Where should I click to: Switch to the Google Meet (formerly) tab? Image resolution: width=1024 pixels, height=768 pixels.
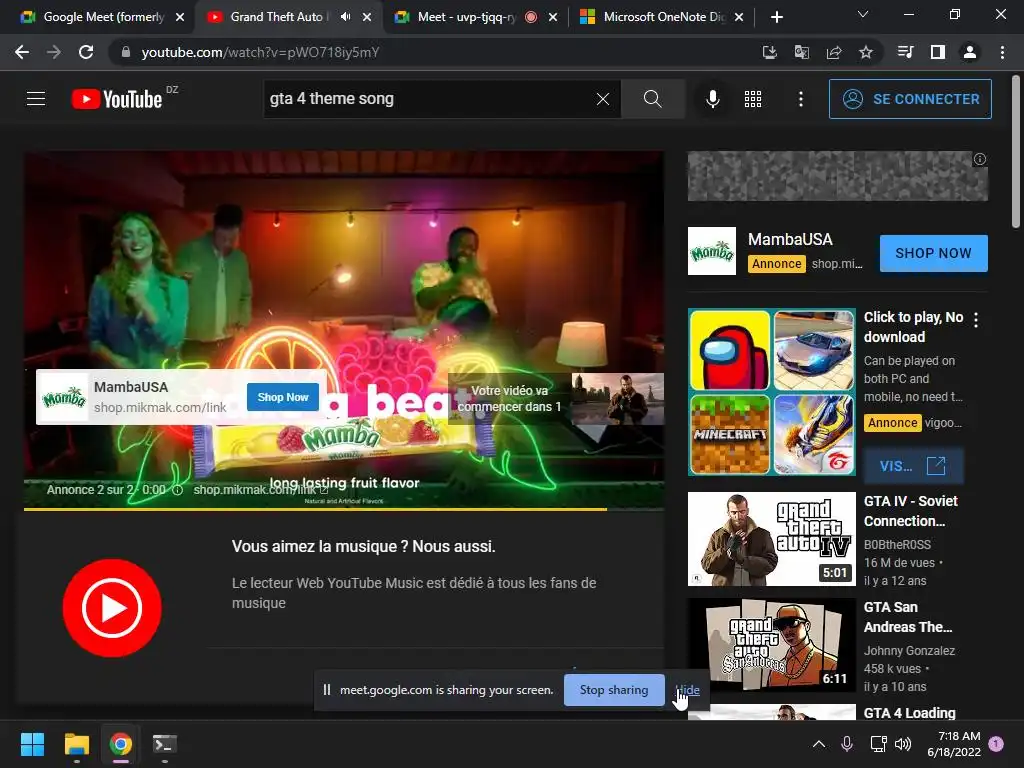pyautogui.click(x=103, y=17)
